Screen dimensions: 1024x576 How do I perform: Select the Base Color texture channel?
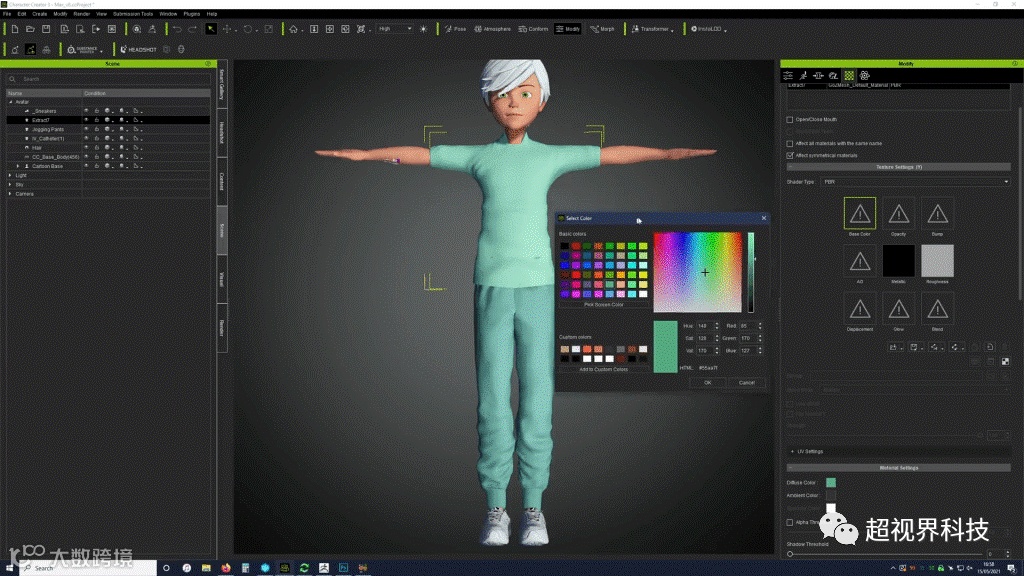(x=859, y=214)
